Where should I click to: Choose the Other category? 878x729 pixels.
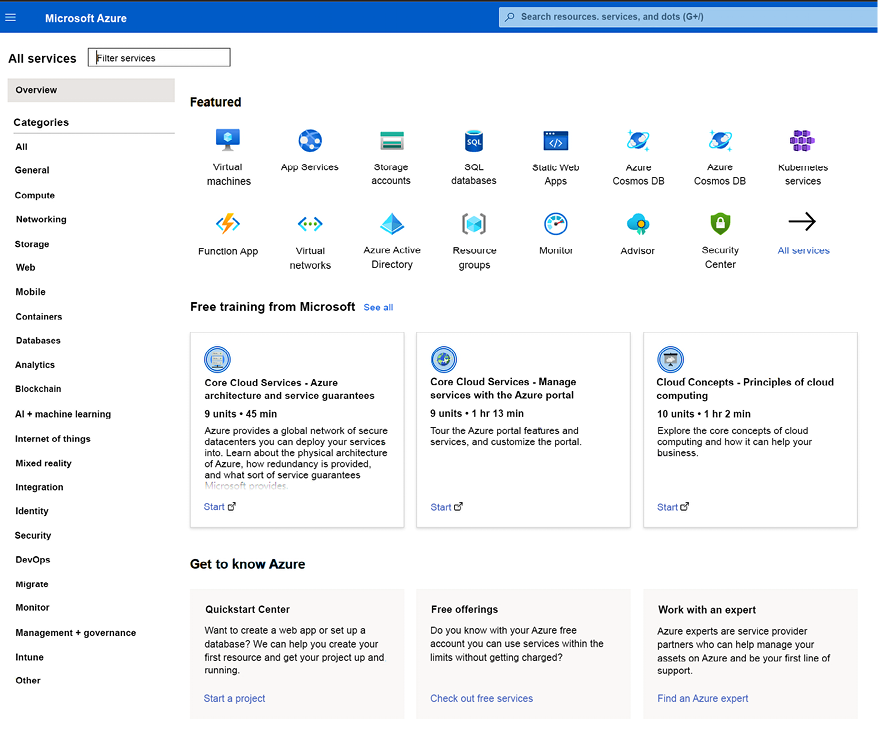point(28,680)
